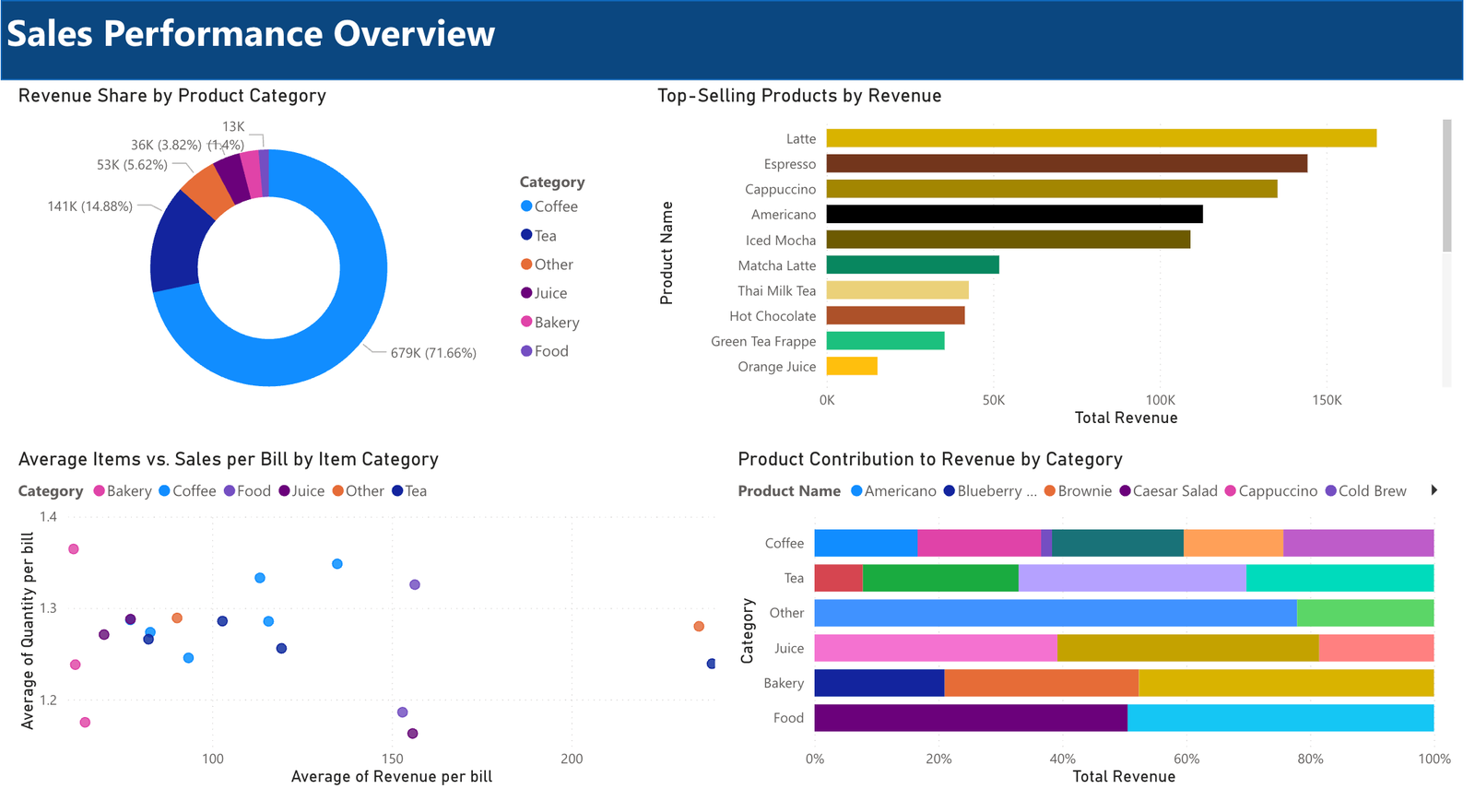Select the Other category legend item
This screenshot has width=1475, height=812.
pos(547,265)
